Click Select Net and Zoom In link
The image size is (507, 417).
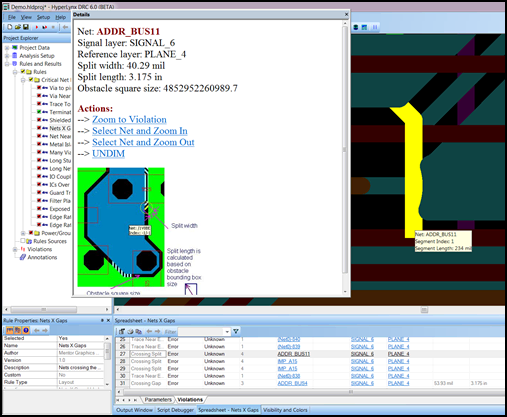pos(140,131)
